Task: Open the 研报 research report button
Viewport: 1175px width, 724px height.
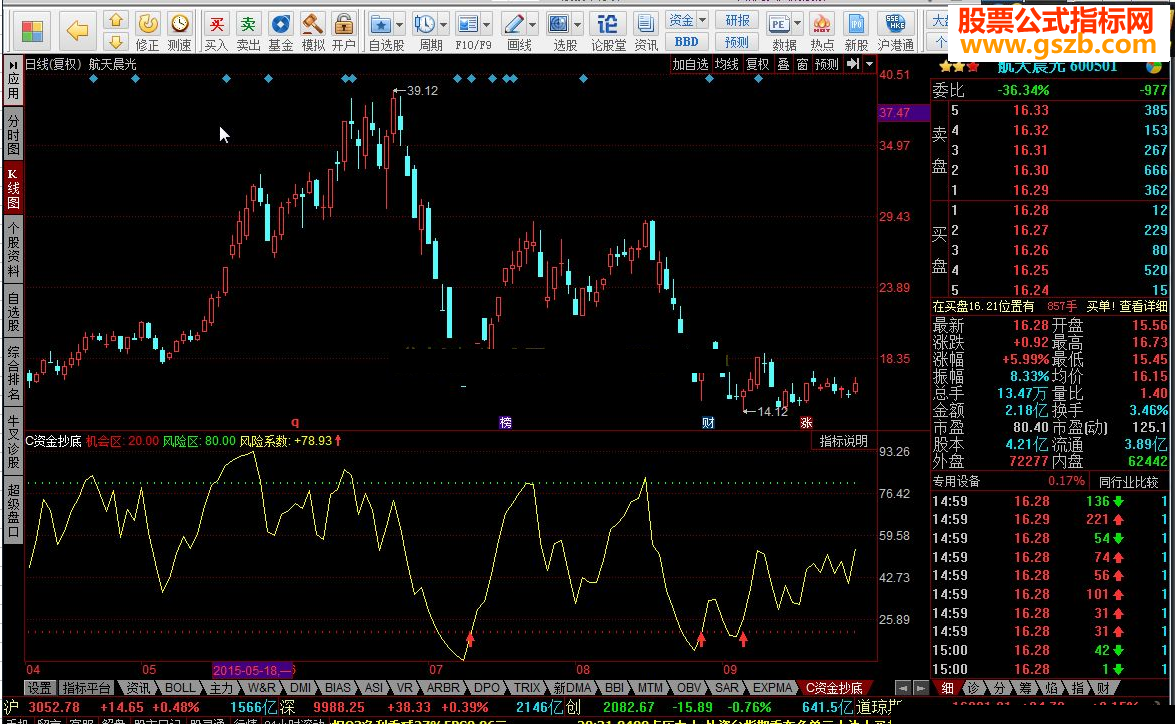Action: [737, 20]
